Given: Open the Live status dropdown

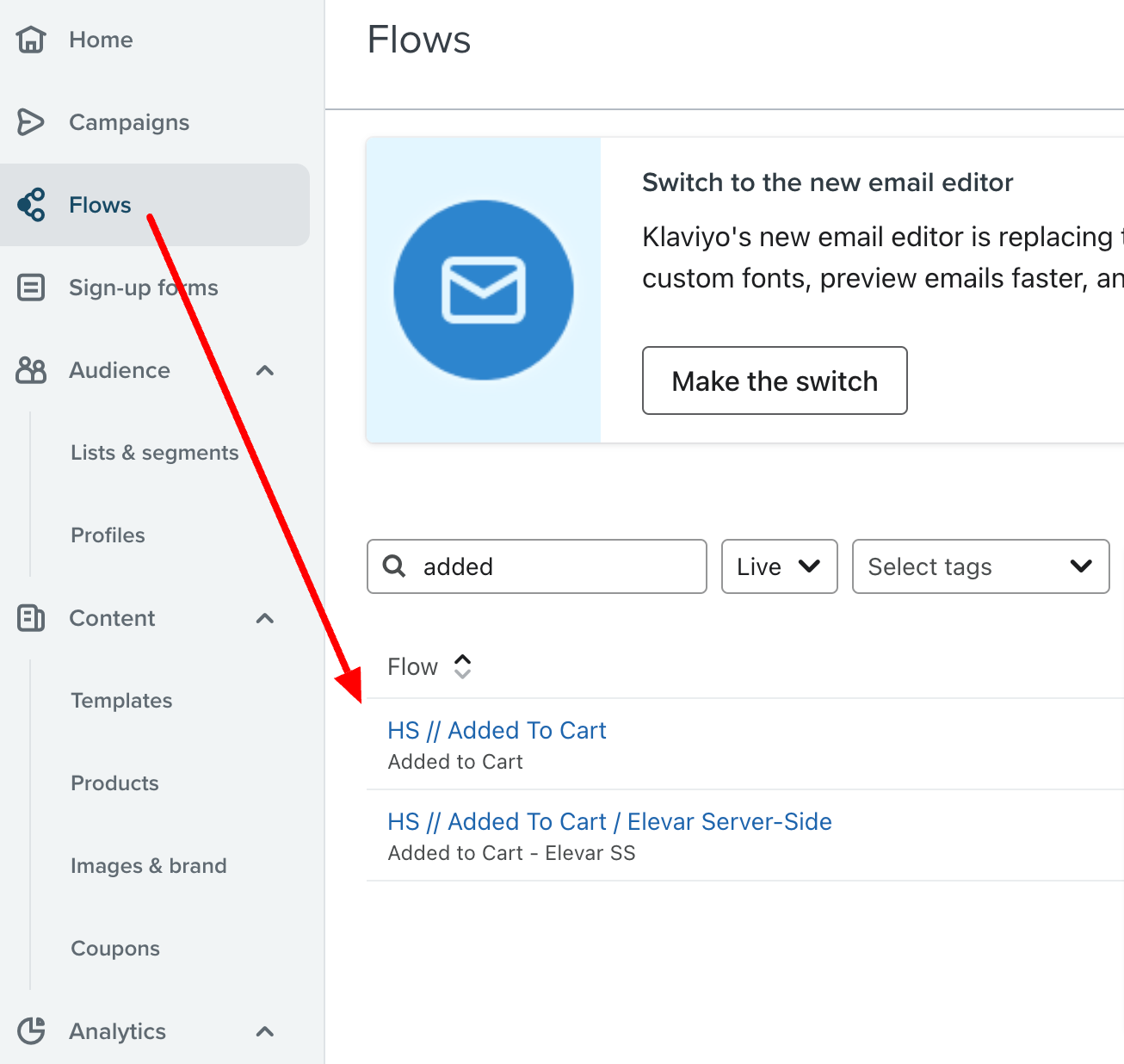Looking at the screenshot, I should tap(780, 566).
